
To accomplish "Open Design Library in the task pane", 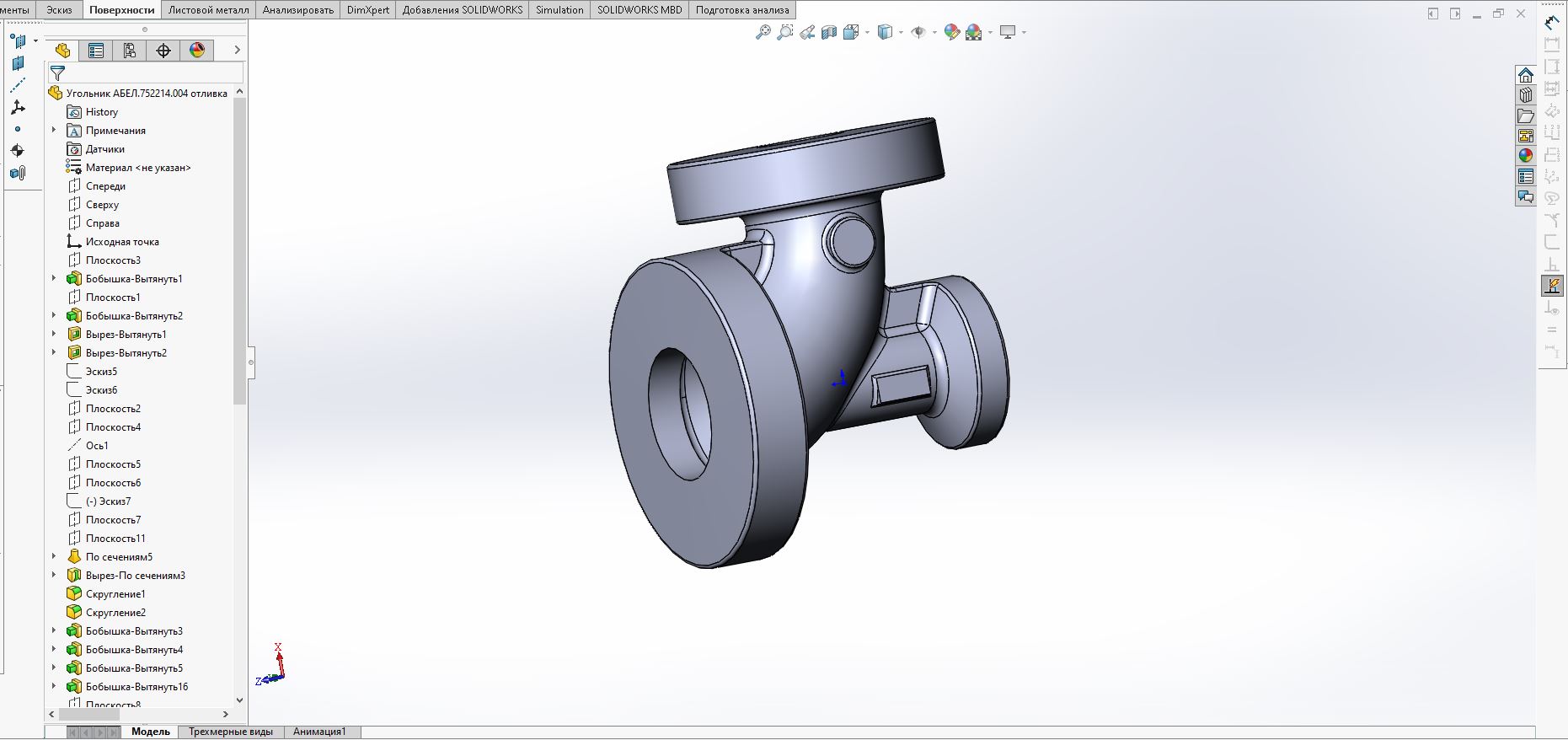I will (1525, 95).
